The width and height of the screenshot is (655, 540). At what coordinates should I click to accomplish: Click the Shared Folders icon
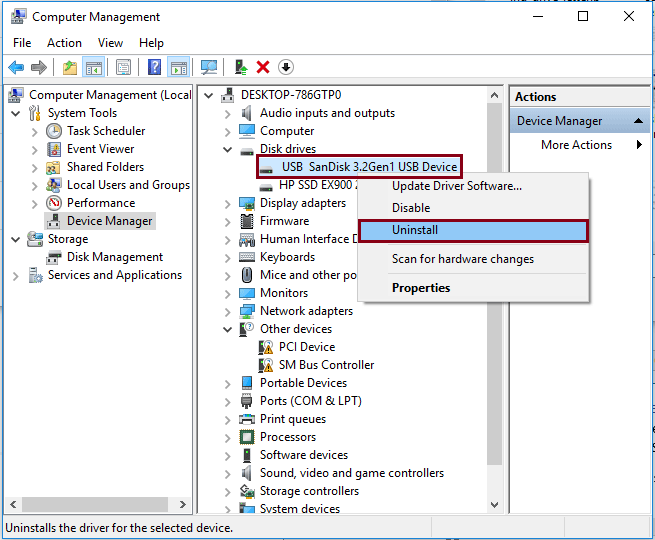(53, 167)
